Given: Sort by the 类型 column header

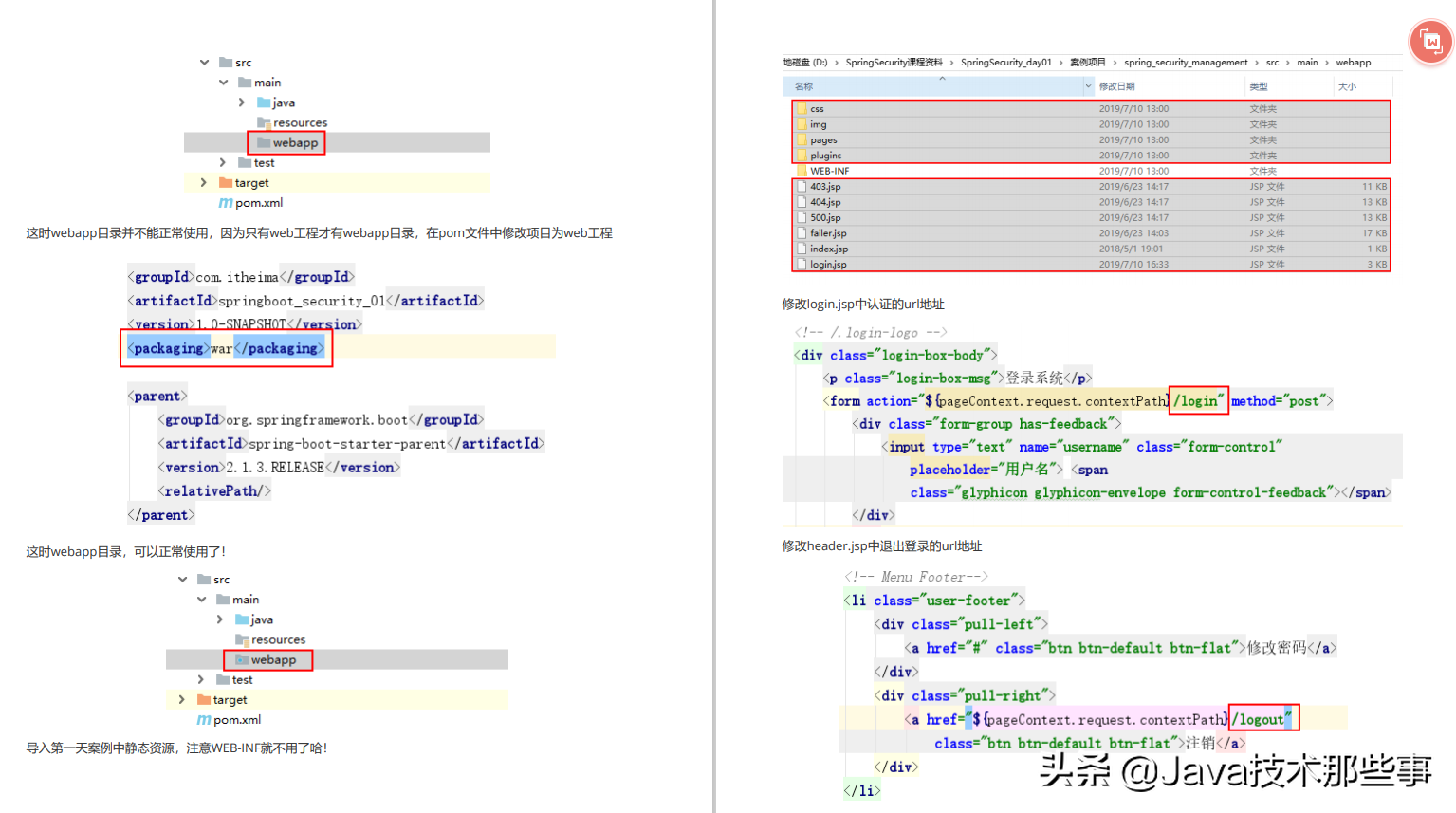Looking at the screenshot, I should (1259, 86).
